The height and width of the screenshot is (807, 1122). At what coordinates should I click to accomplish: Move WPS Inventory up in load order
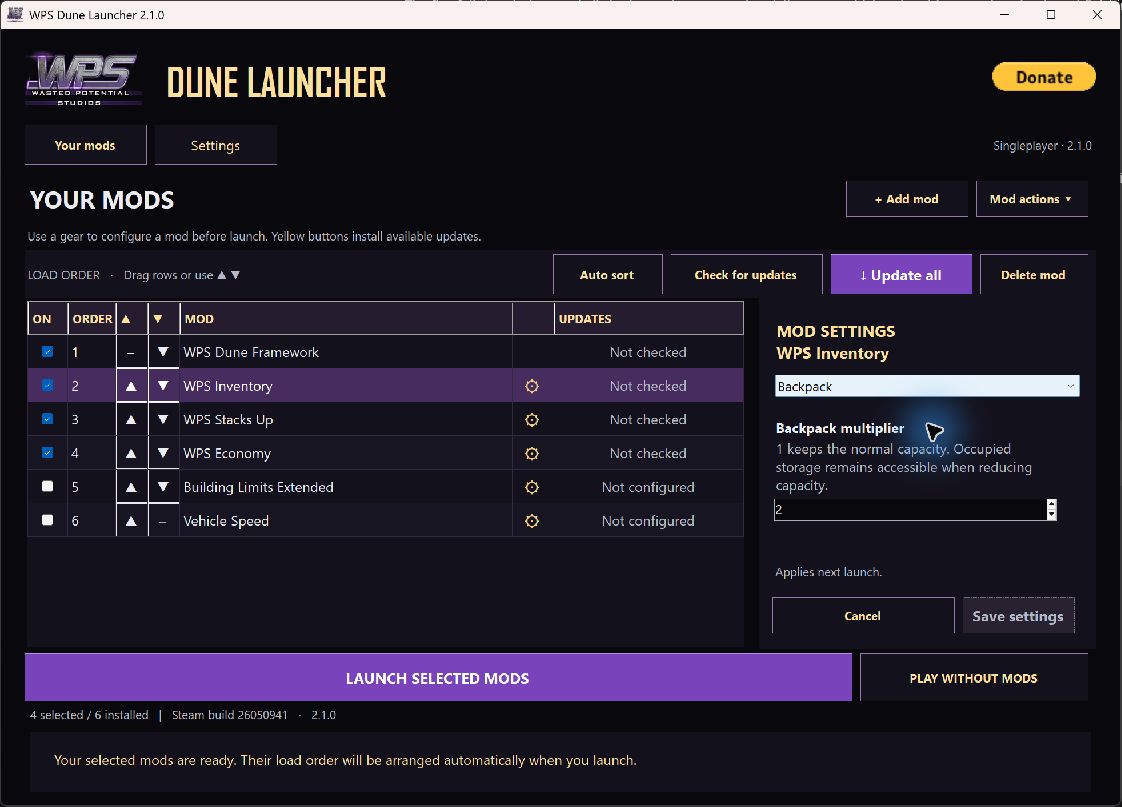coord(131,386)
